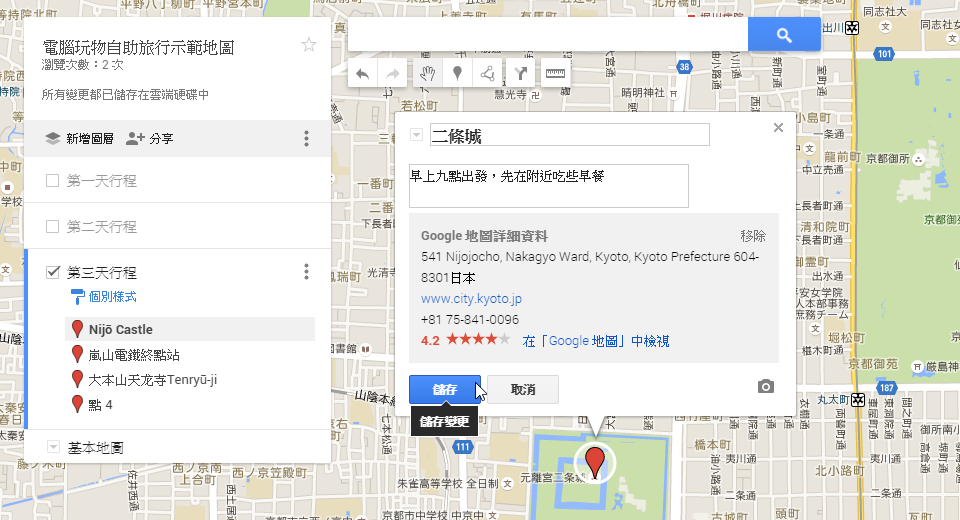Click the red marker on the map
The height and width of the screenshot is (520, 960).
click(x=594, y=462)
